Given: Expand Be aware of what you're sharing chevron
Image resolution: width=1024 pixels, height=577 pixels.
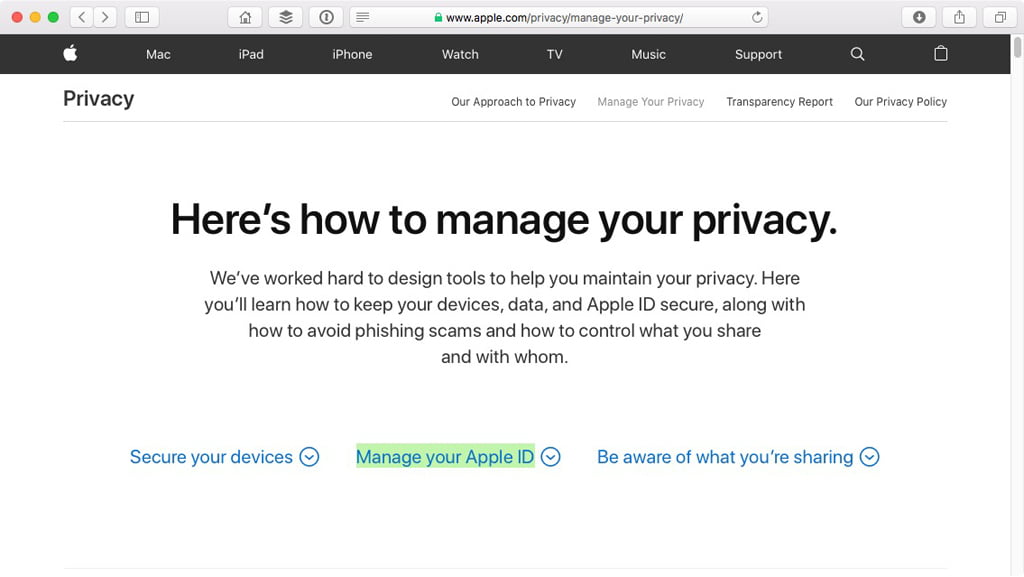Looking at the screenshot, I should point(869,457).
